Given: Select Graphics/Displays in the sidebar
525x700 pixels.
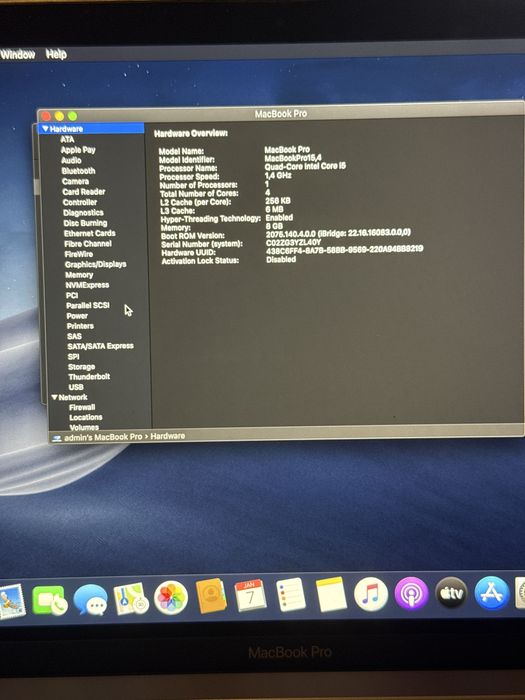Looking at the screenshot, I should (96, 264).
